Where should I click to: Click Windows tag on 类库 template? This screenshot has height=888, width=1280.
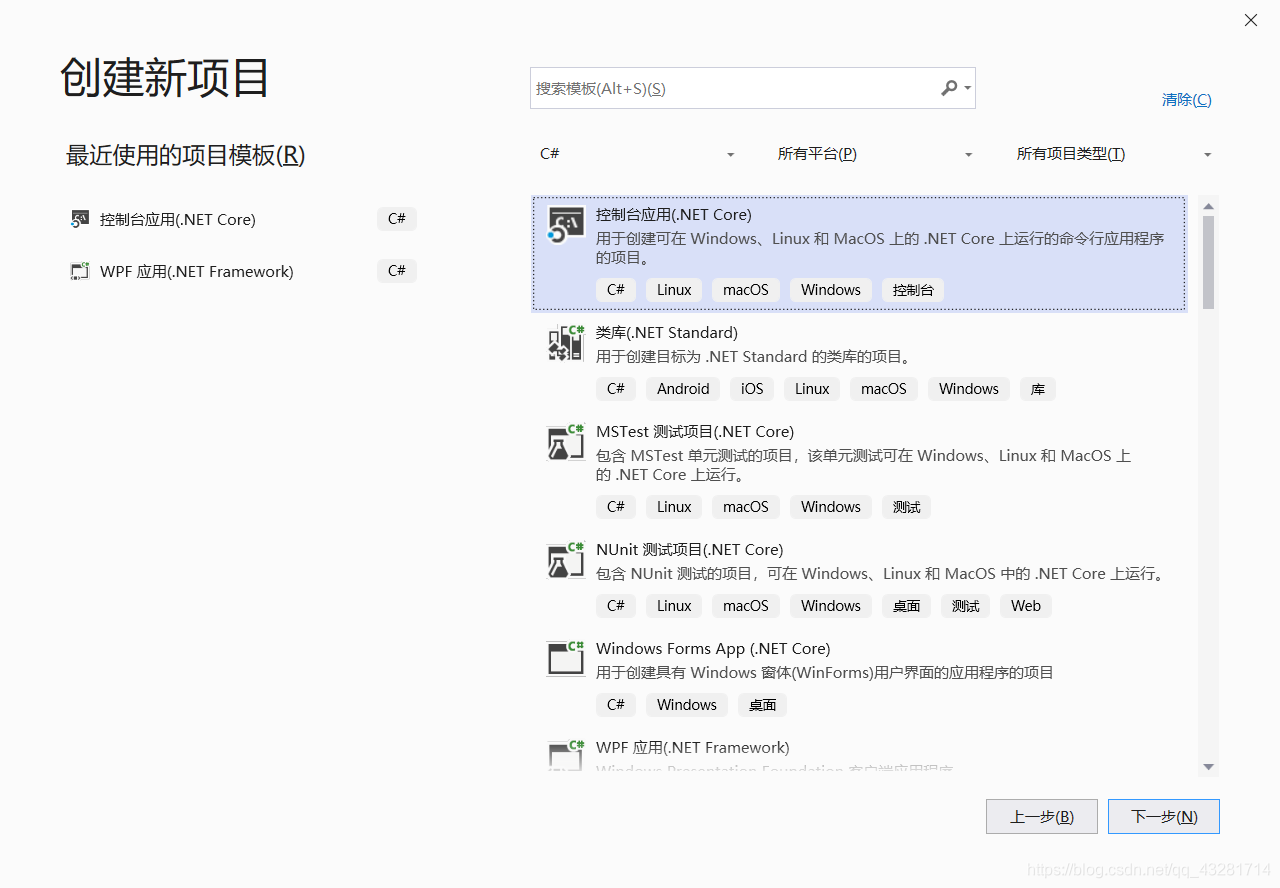[969, 389]
